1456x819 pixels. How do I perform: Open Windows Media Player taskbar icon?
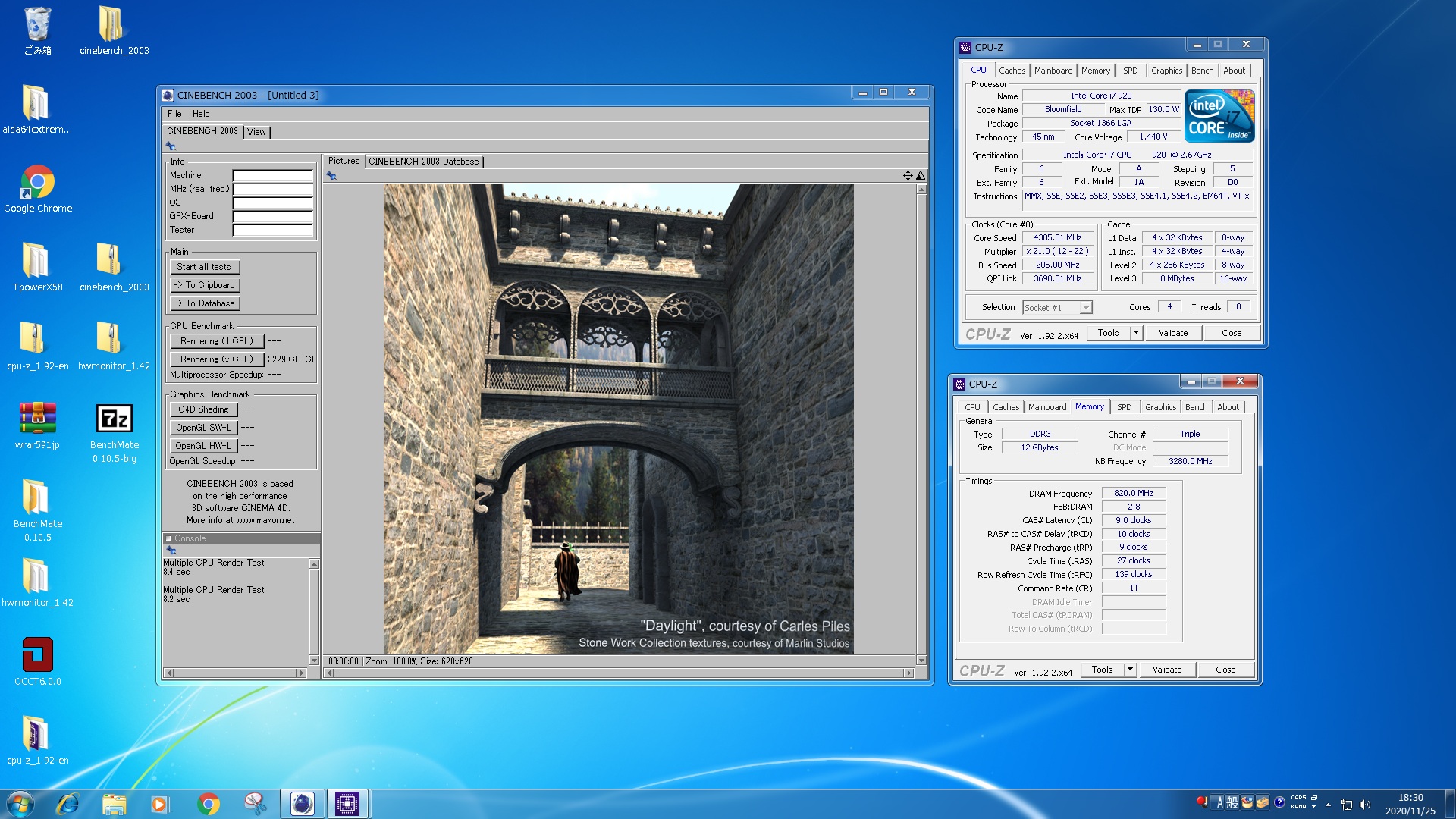160,804
